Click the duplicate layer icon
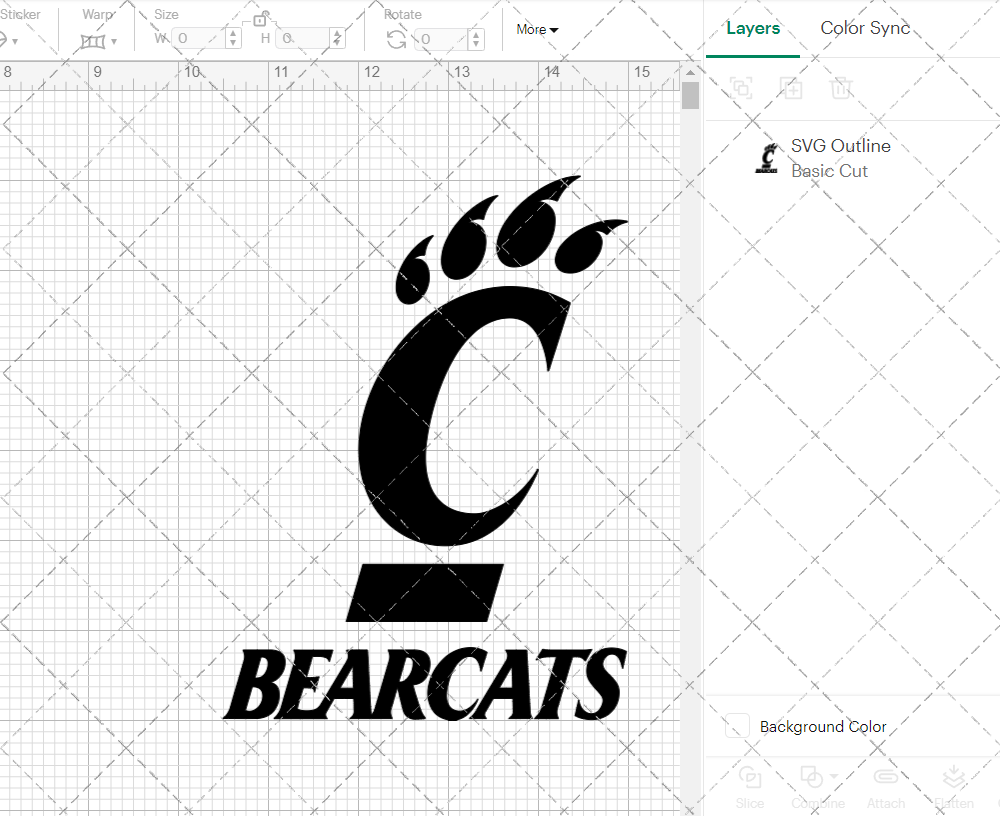 [x=792, y=88]
